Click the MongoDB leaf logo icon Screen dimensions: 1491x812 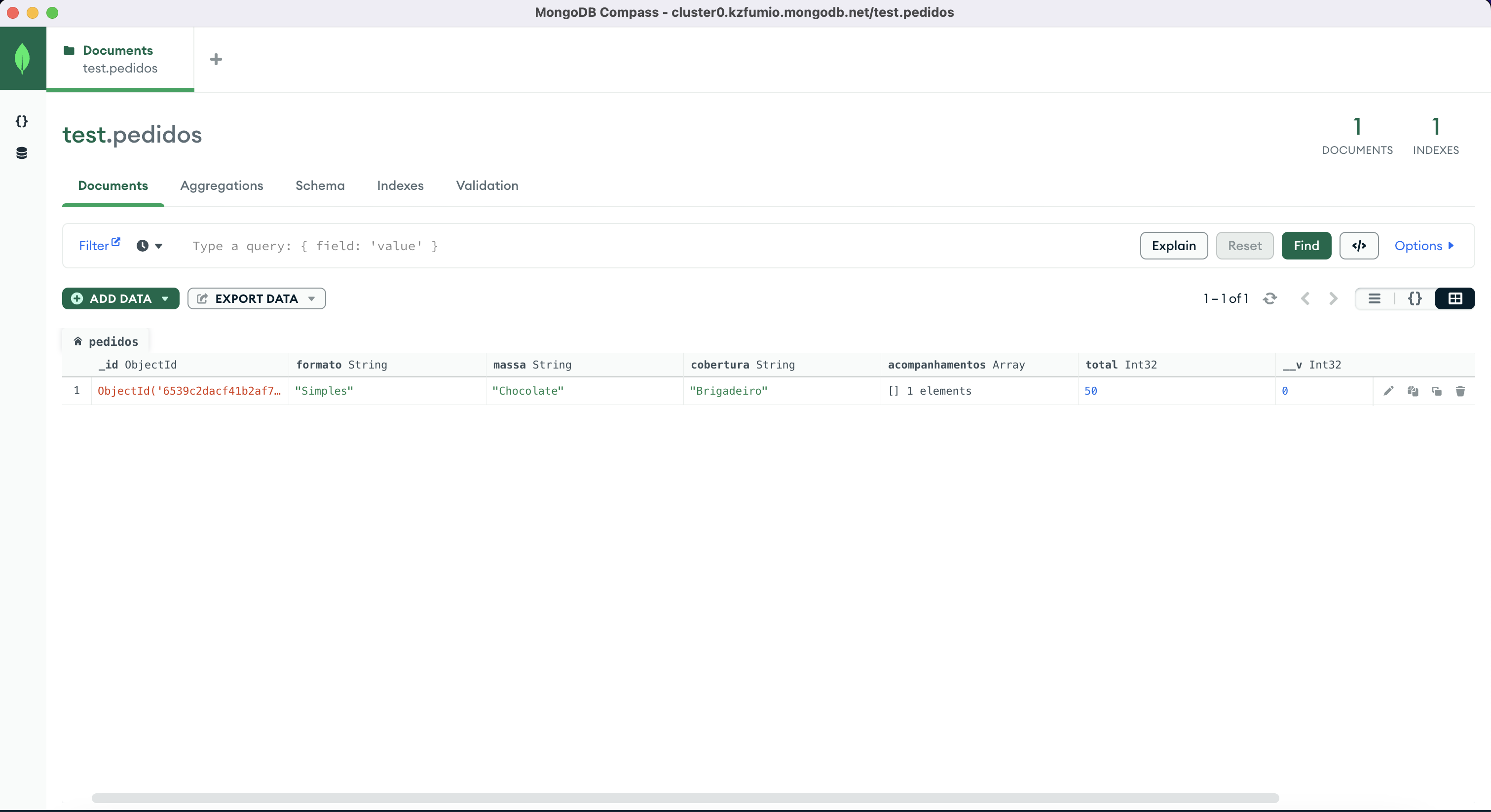[23, 58]
